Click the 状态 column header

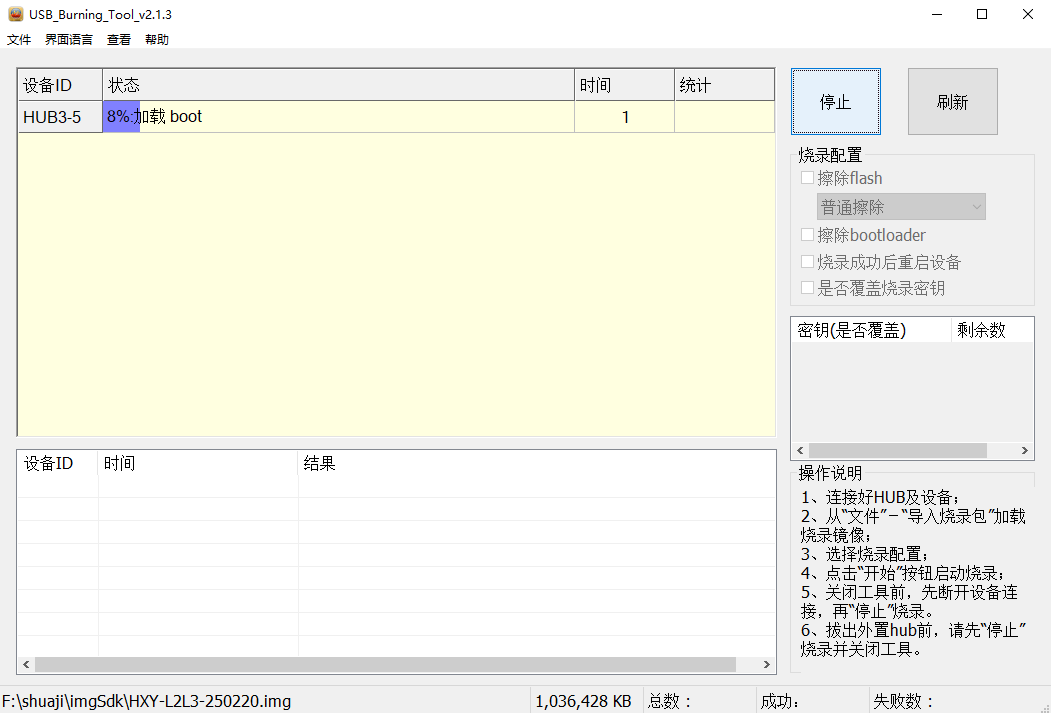click(338, 85)
